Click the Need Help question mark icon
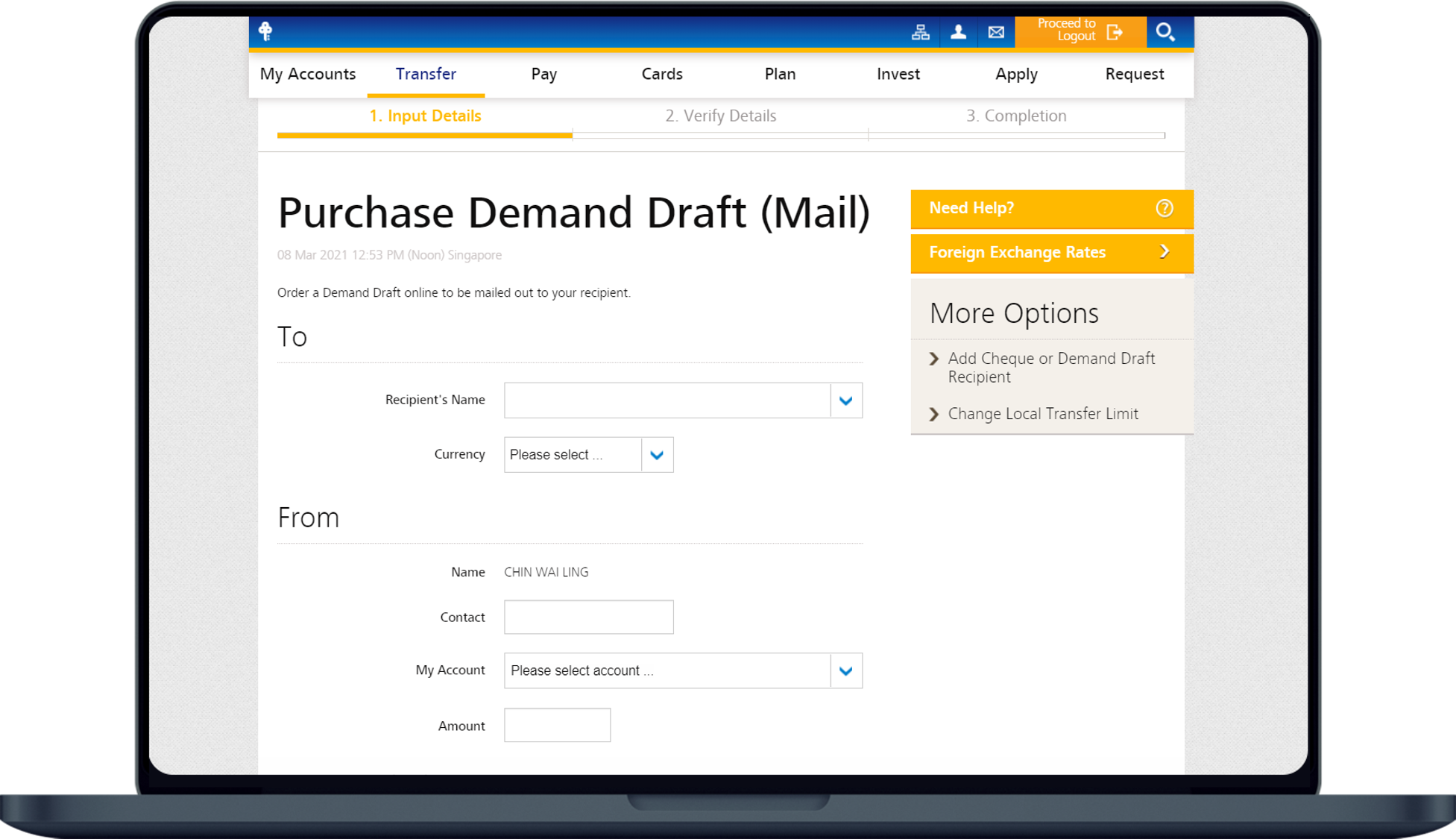Screen dimensions: 1456x839 tap(1164, 208)
